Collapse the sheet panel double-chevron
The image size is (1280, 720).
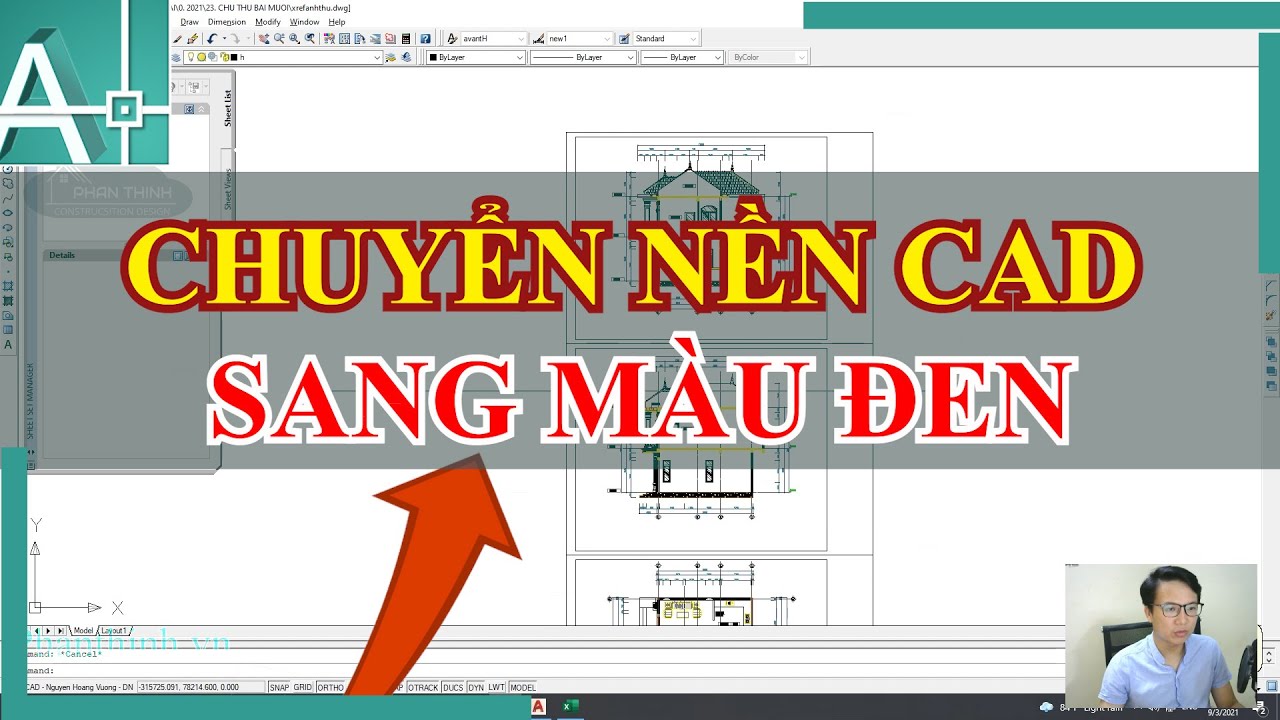click(202, 109)
